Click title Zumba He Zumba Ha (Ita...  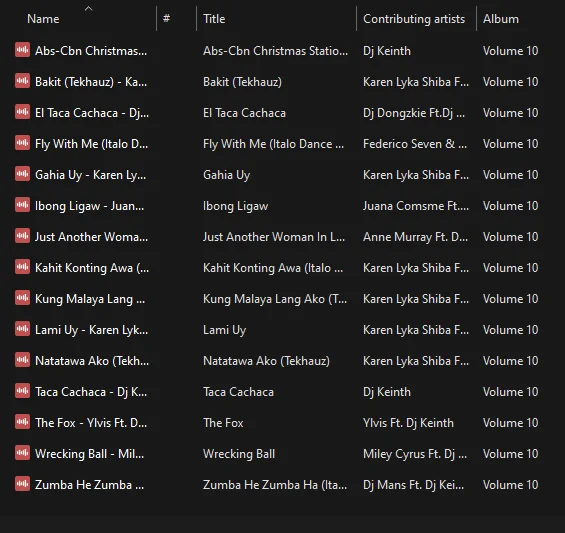pos(275,485)
